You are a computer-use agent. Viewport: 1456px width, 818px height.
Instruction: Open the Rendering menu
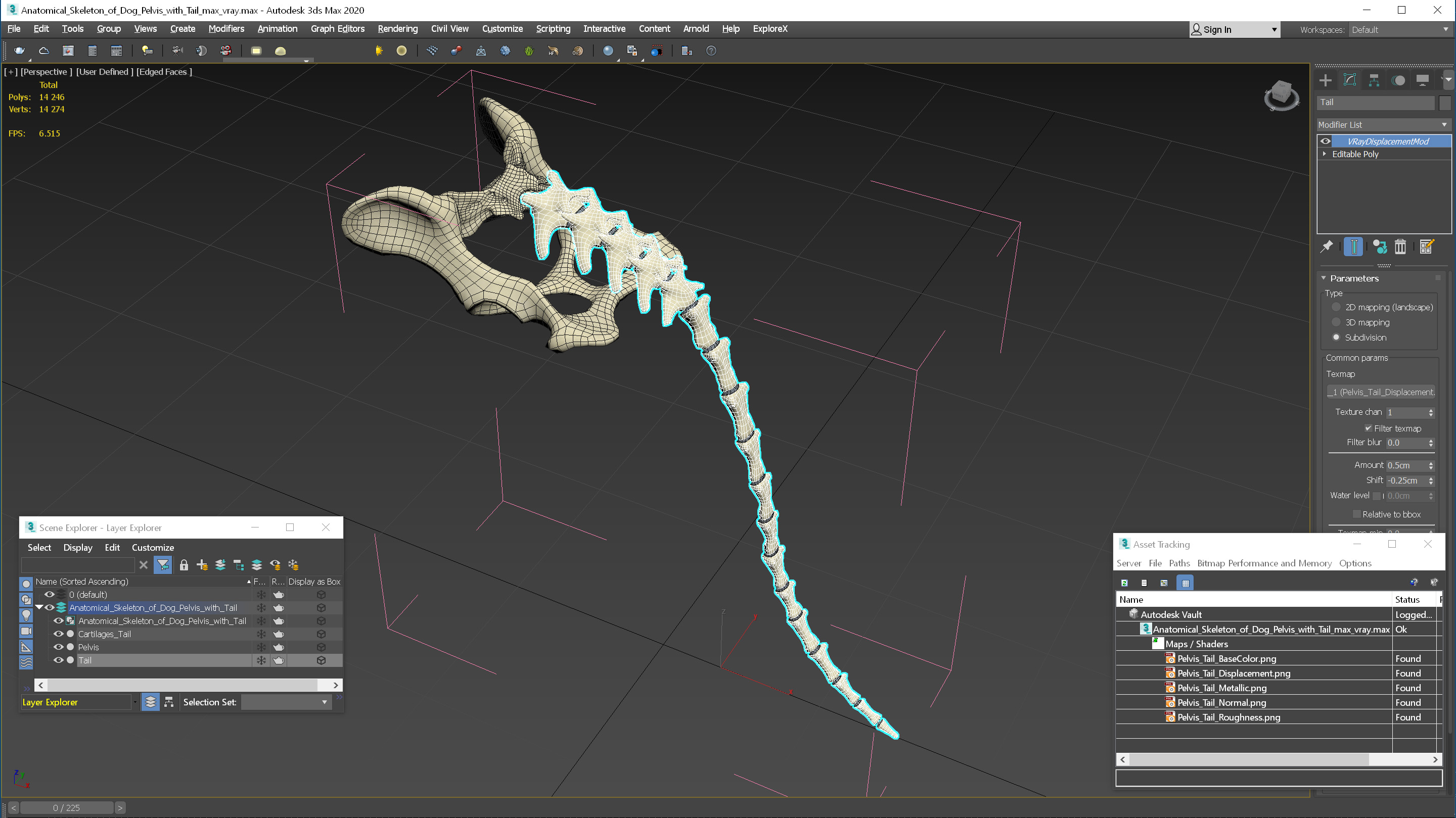(397, 29)
